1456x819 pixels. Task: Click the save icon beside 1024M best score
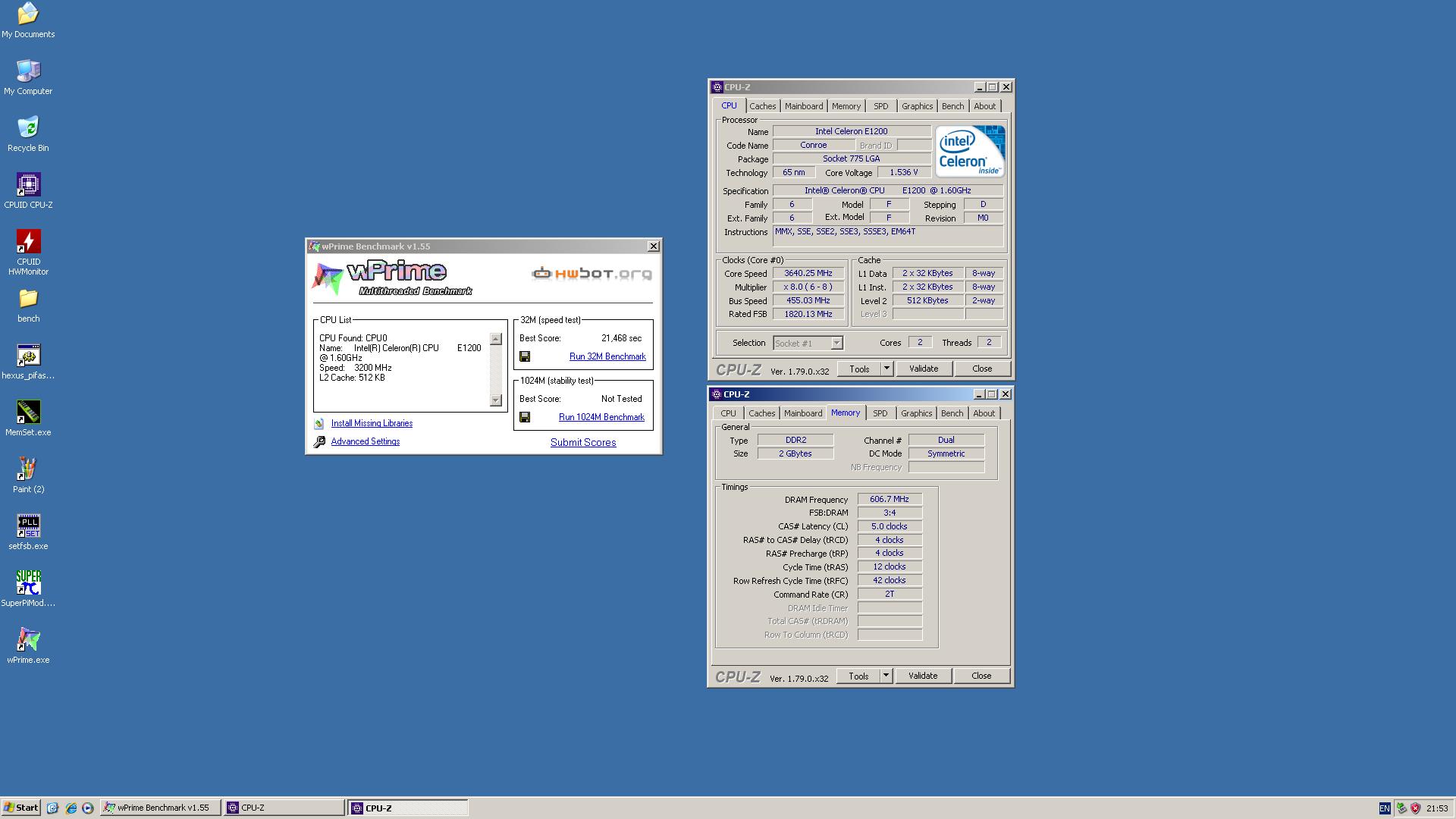[x=525, y=417]
